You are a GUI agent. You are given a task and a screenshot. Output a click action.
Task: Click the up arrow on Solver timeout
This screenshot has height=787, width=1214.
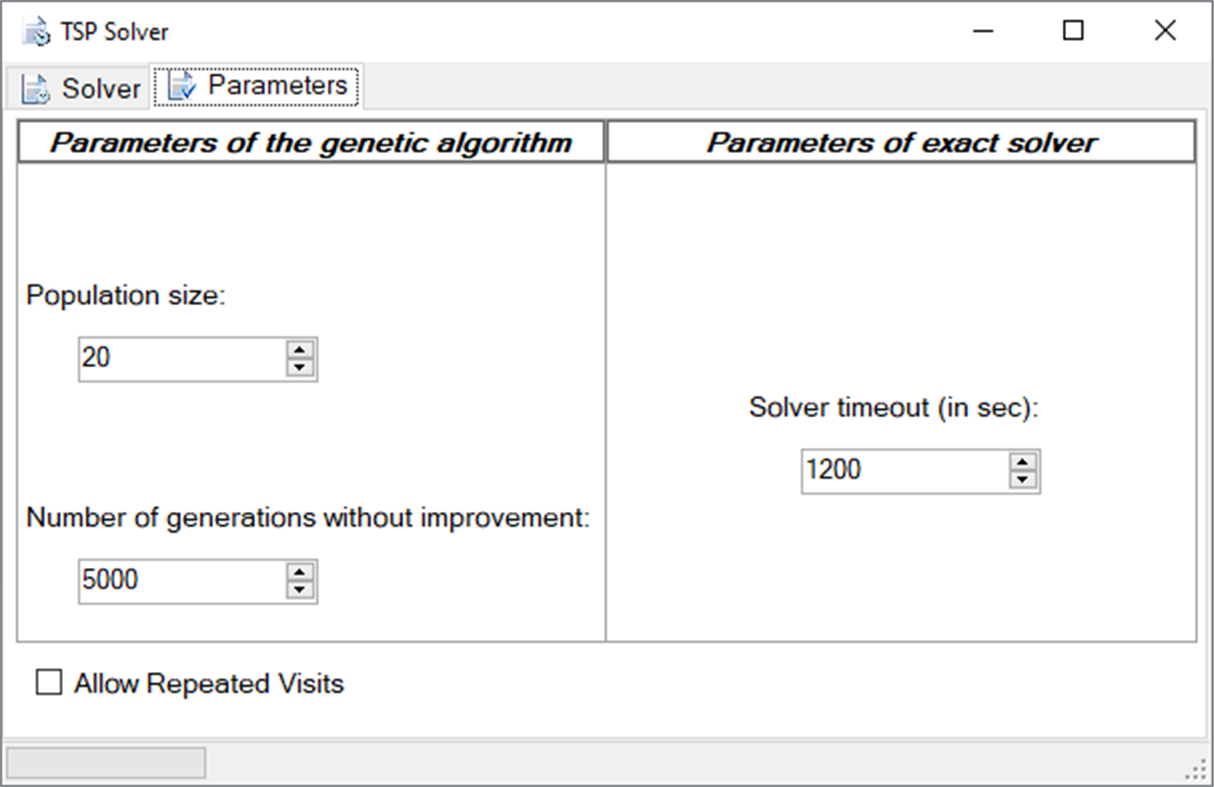tap(1023, 463)
